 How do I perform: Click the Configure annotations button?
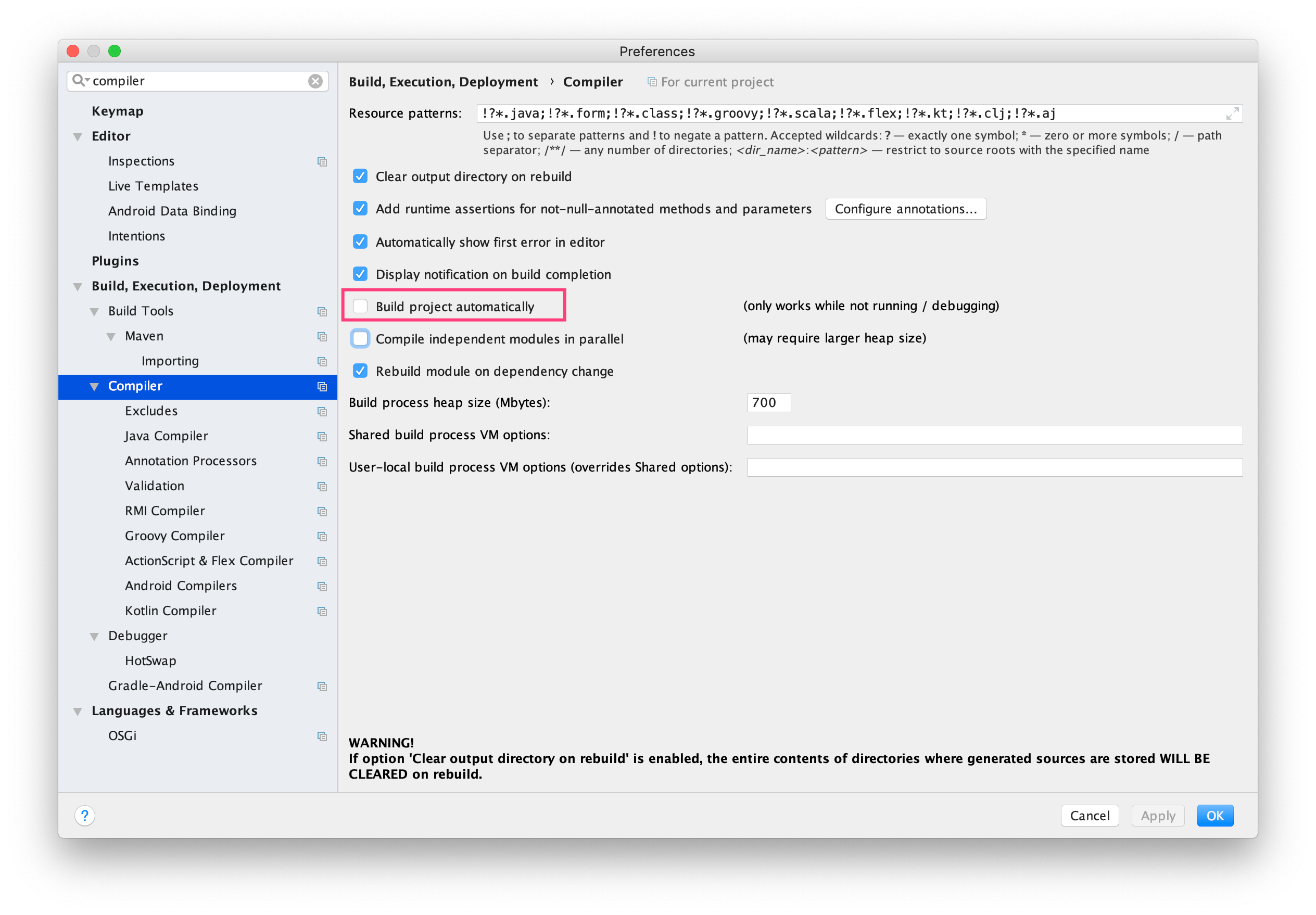click(905, 209)
